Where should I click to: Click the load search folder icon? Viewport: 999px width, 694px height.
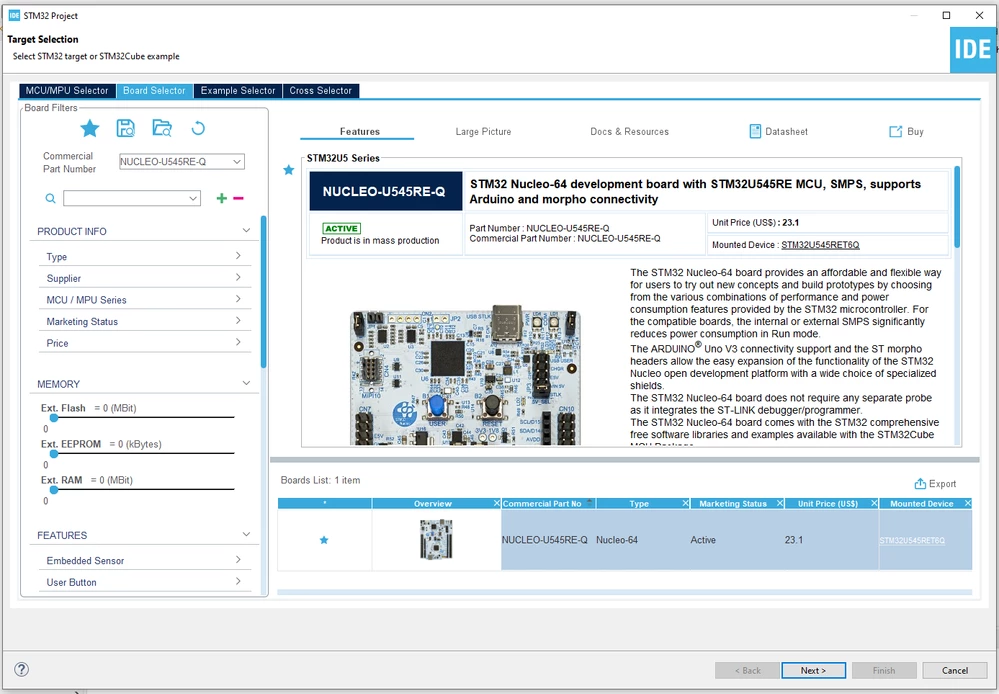(162, 128)
